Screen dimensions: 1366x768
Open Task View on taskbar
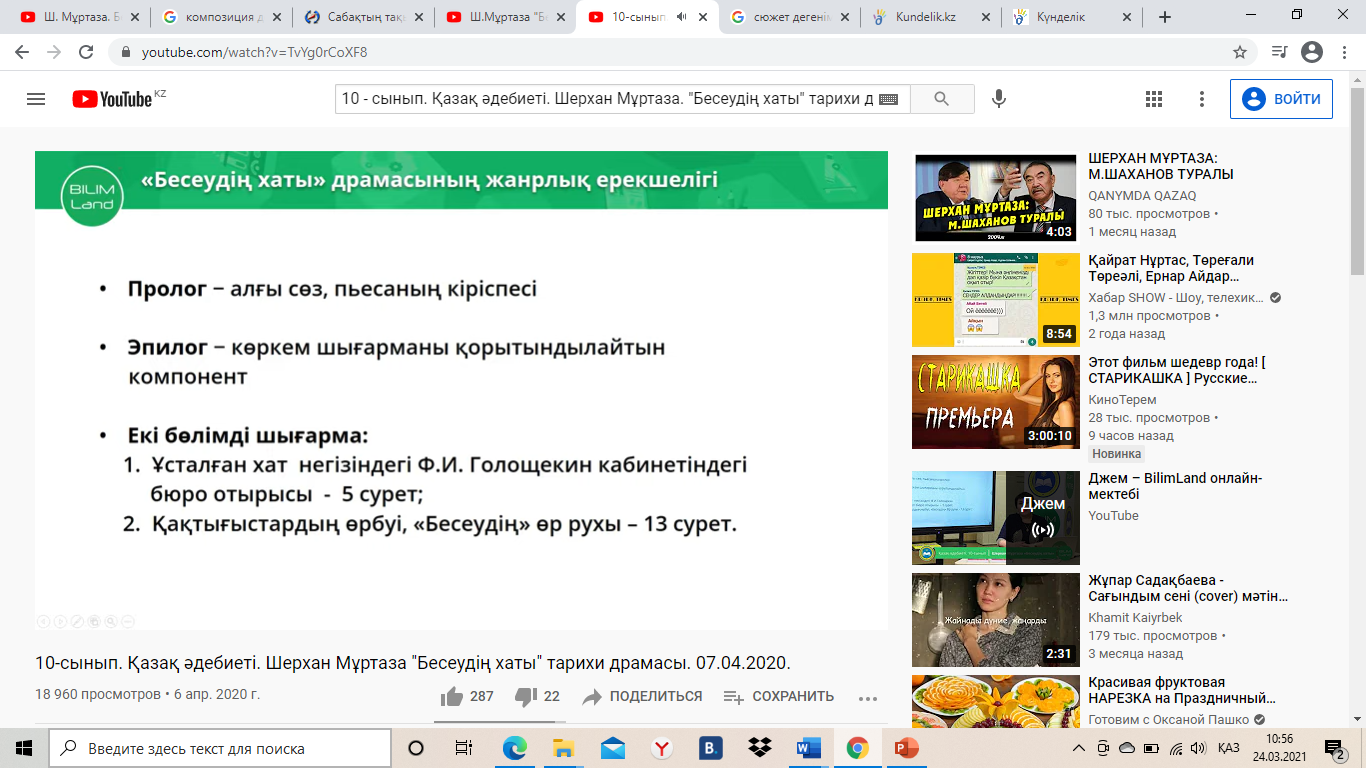click(464, 748)
